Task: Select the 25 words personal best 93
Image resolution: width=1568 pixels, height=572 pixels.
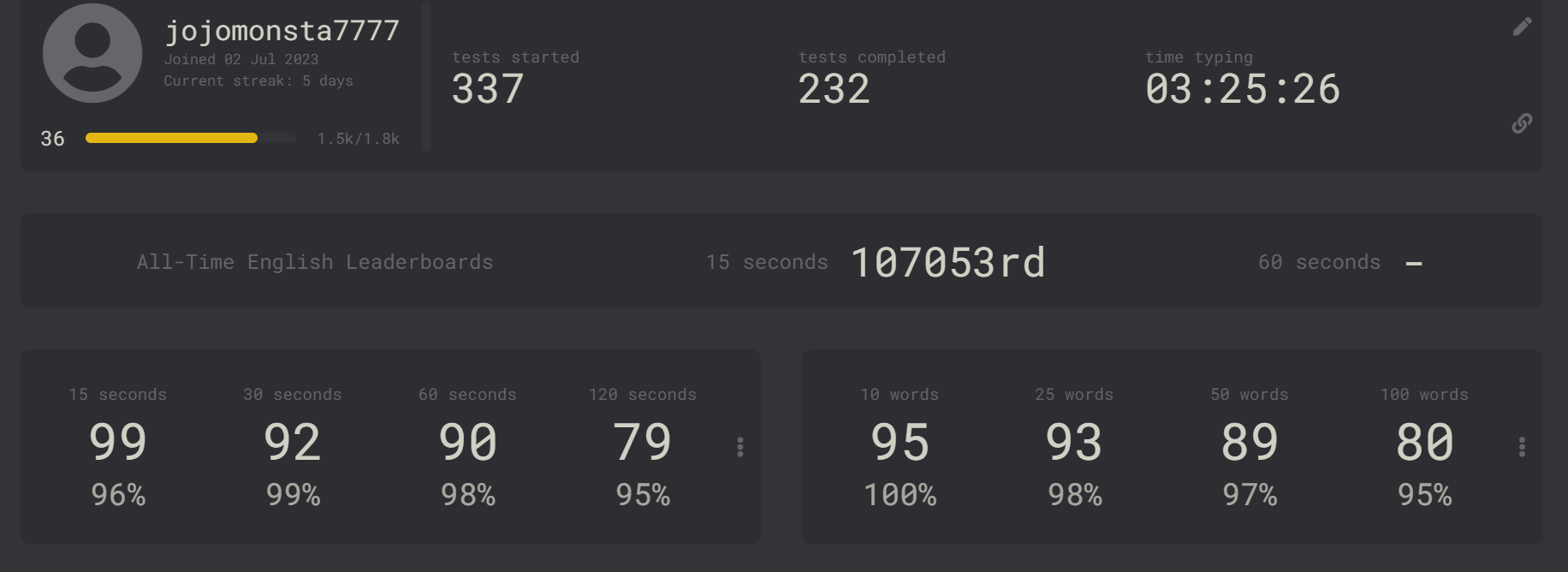Action: (x=1074, y=442)
